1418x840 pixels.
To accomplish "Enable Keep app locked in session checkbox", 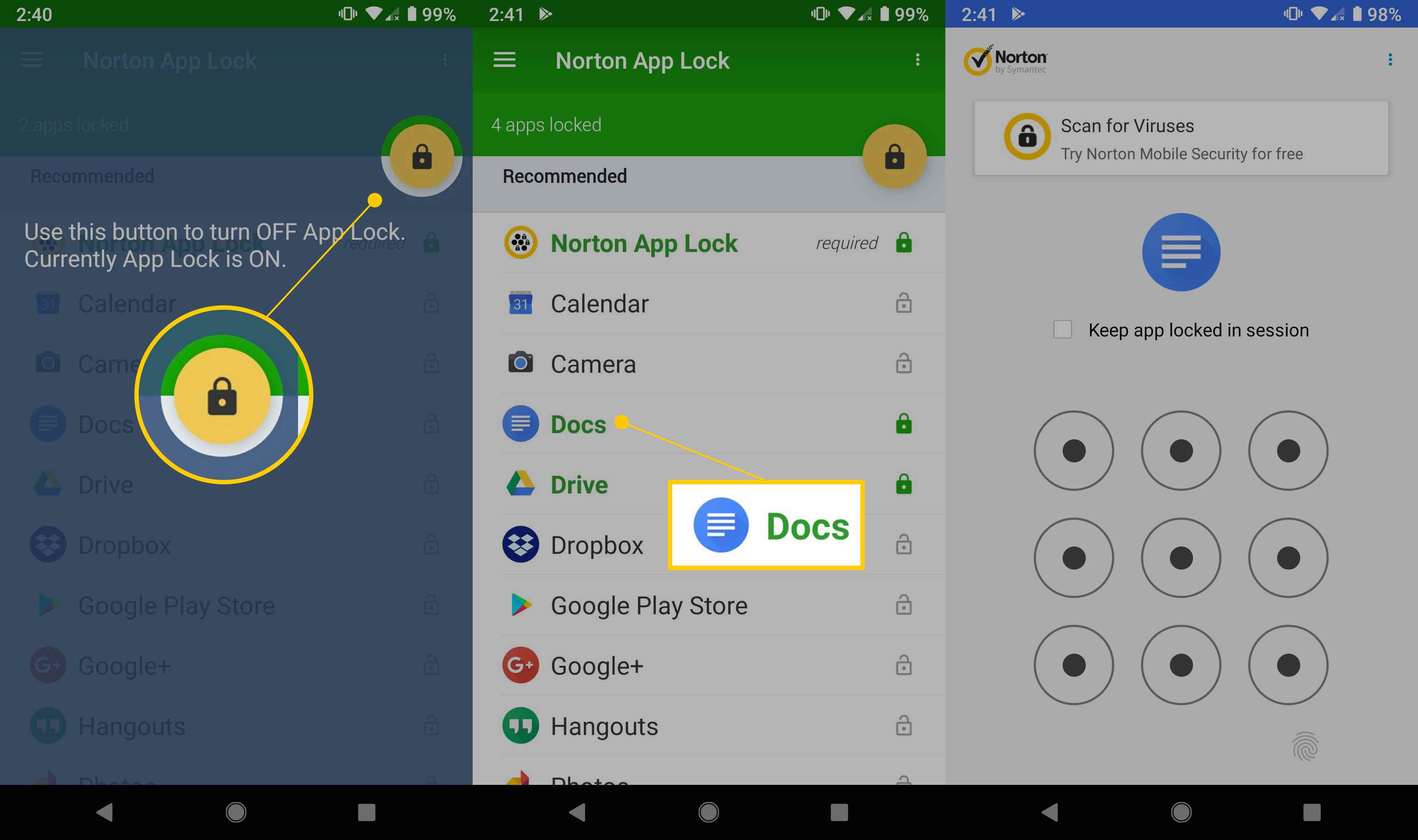I will pos(1062,330).
